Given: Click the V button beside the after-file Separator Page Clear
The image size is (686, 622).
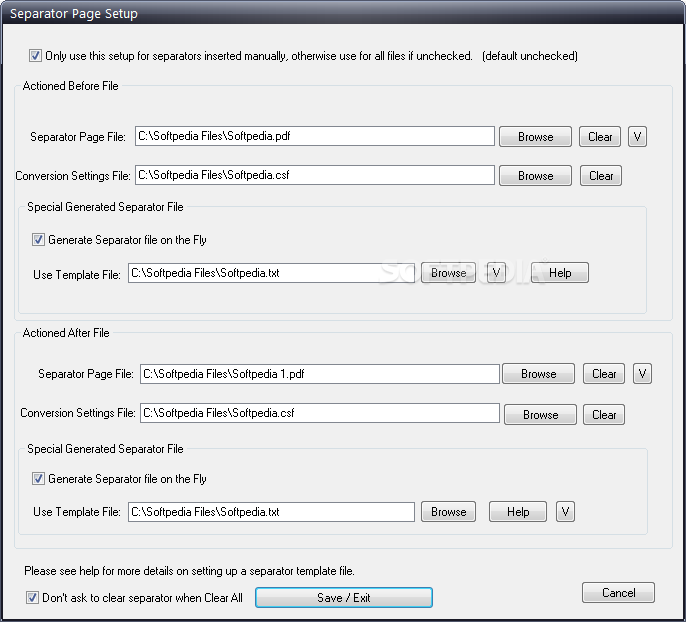Looking at the screenshot, I should pos(643,374).
